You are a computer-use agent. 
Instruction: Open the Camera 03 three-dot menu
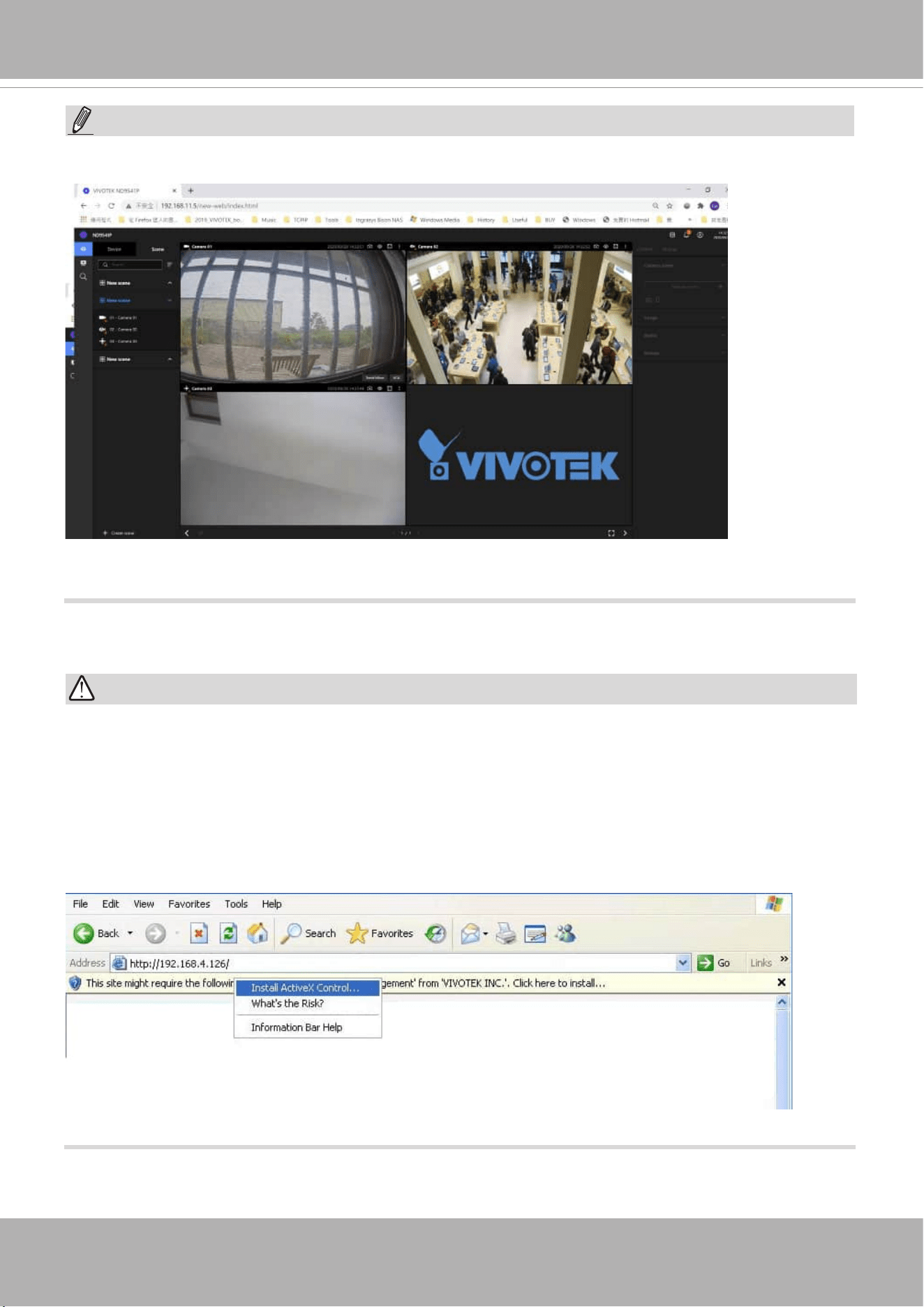[x=399, y=388]
